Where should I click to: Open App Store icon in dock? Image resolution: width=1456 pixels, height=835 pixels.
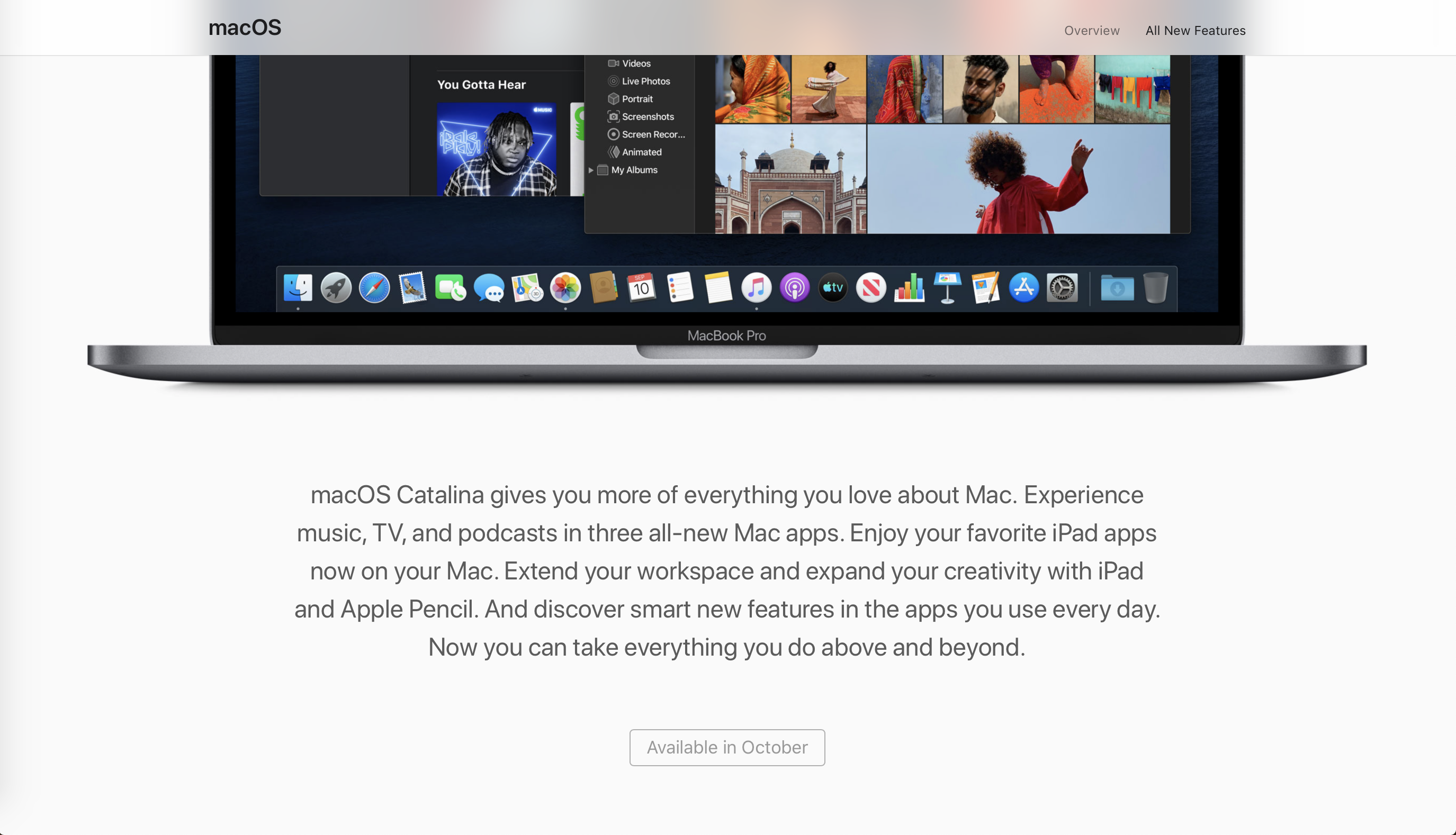pyautogui.click(x=1024, y=287)
